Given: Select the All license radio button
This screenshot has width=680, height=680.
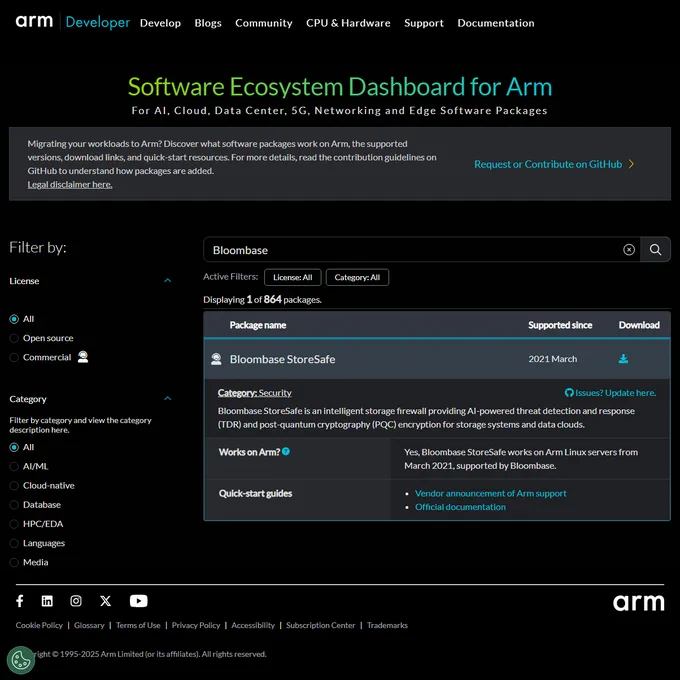Looking at the screenshot, I should tap(14, 319).
